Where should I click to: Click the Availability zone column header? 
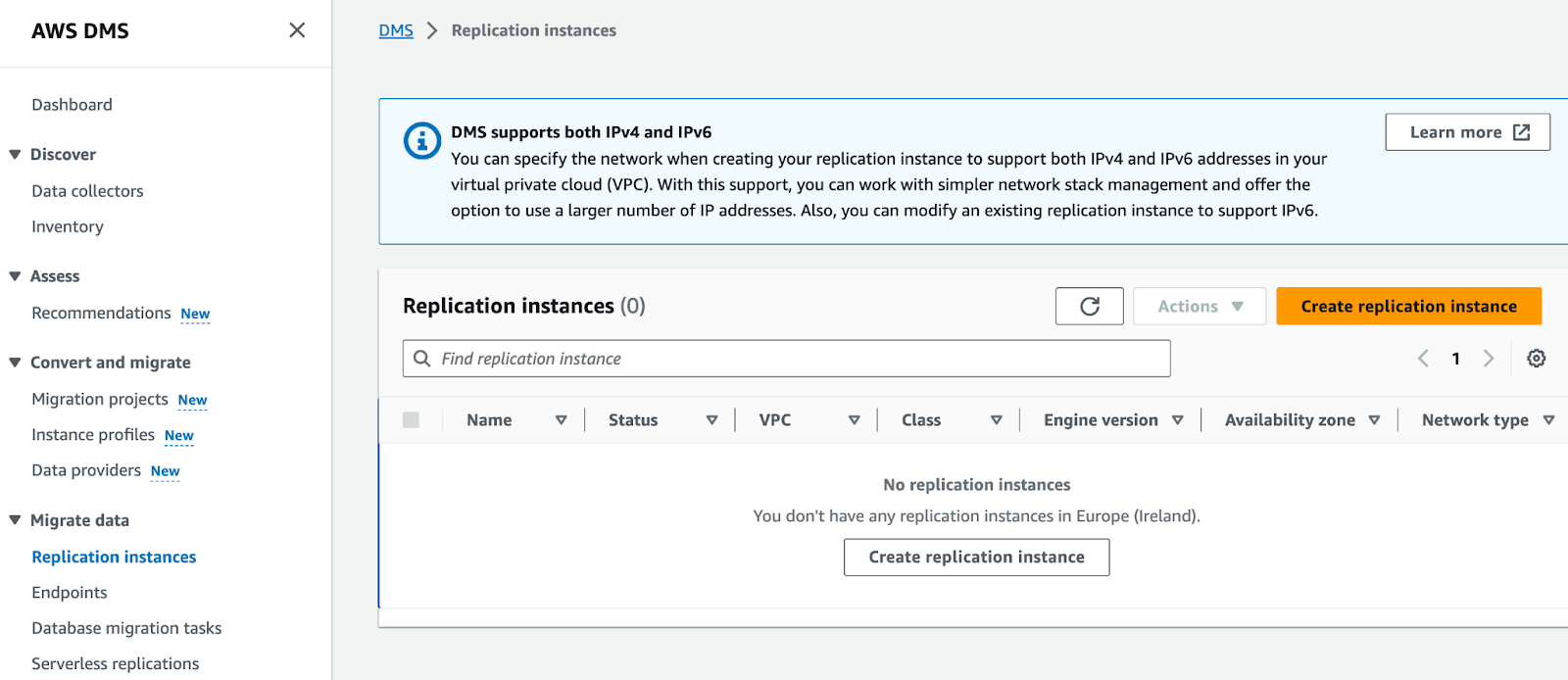1290,420
